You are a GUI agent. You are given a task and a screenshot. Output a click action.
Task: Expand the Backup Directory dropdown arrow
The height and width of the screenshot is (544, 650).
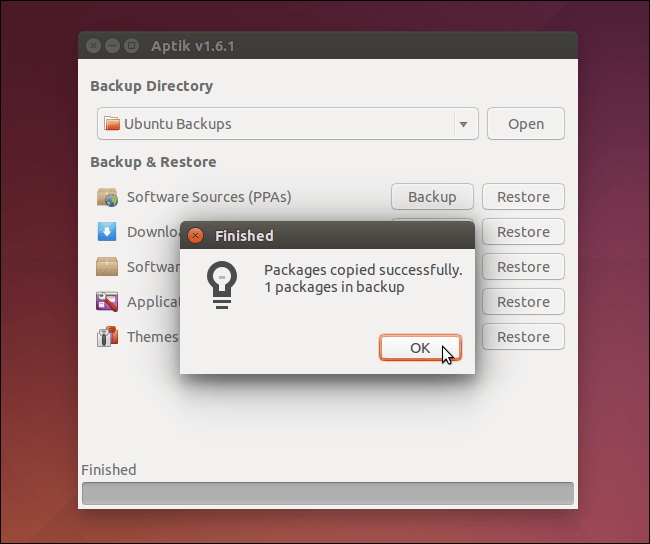coord(463,125)
